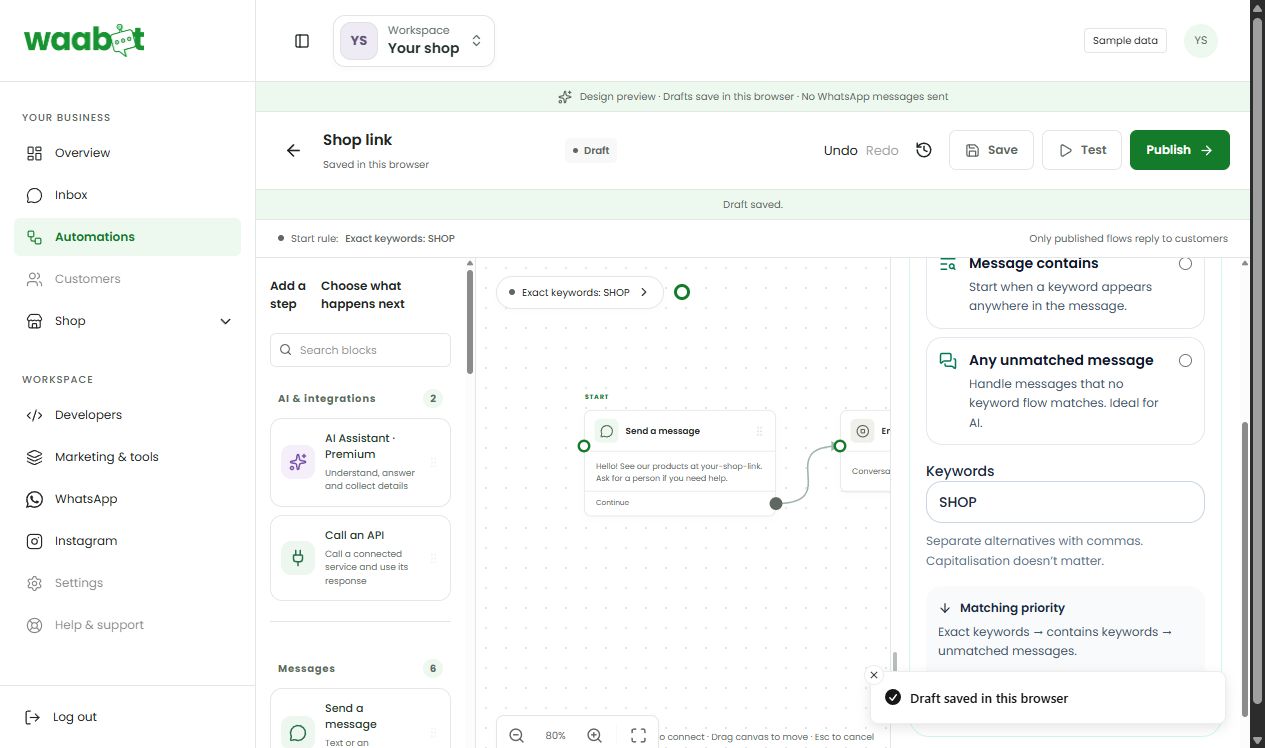Test the flow
This screenshot has width=1265, height=748.
pos(1081,150)
